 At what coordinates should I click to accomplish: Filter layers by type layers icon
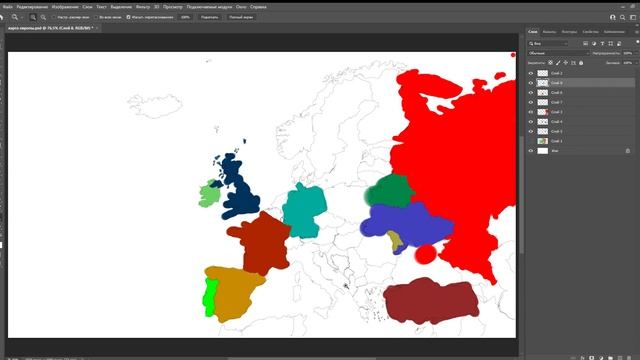(602, 43)
